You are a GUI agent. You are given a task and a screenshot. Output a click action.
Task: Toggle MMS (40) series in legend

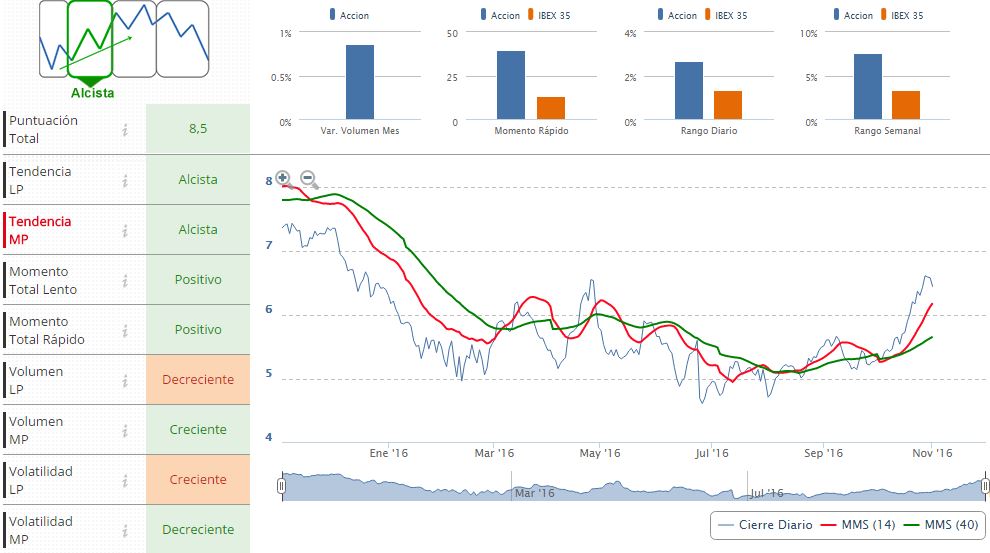[941, 525]
